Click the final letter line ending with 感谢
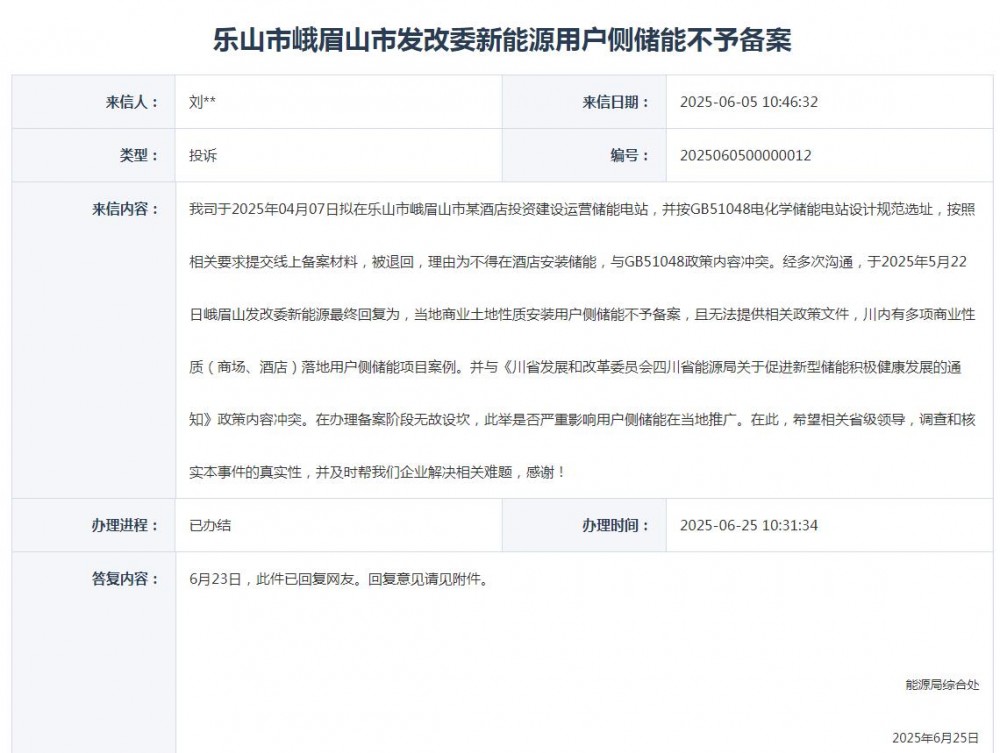The image size is (1000, 753). click(x=377, y=471)
